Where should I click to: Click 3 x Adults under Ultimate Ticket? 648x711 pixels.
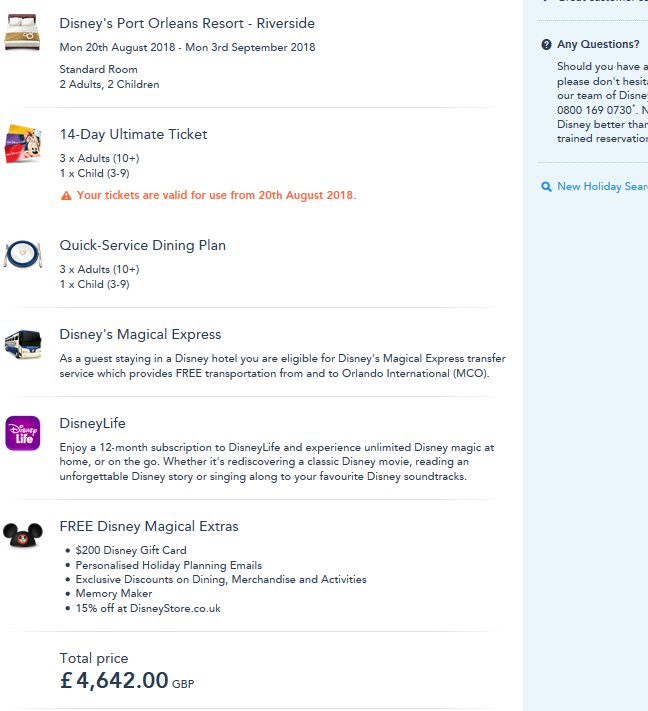(x=99, y=158)
